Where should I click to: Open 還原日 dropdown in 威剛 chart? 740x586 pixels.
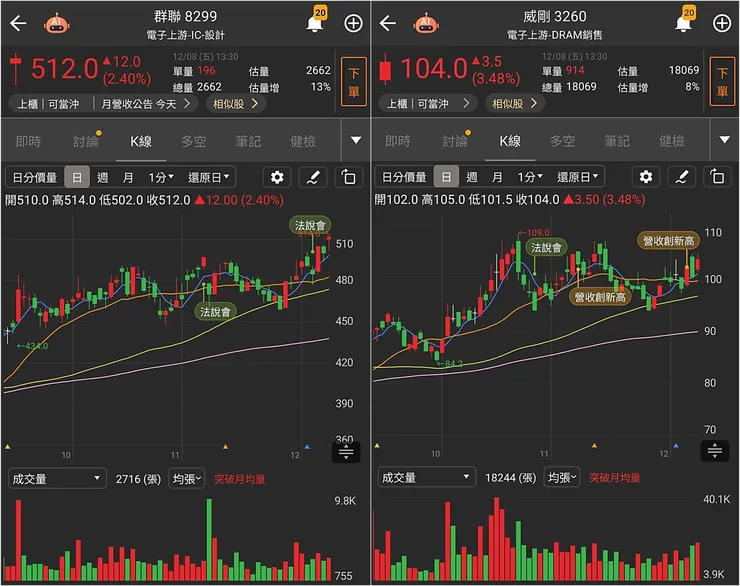pyautogui.click(x=578, y=177)
